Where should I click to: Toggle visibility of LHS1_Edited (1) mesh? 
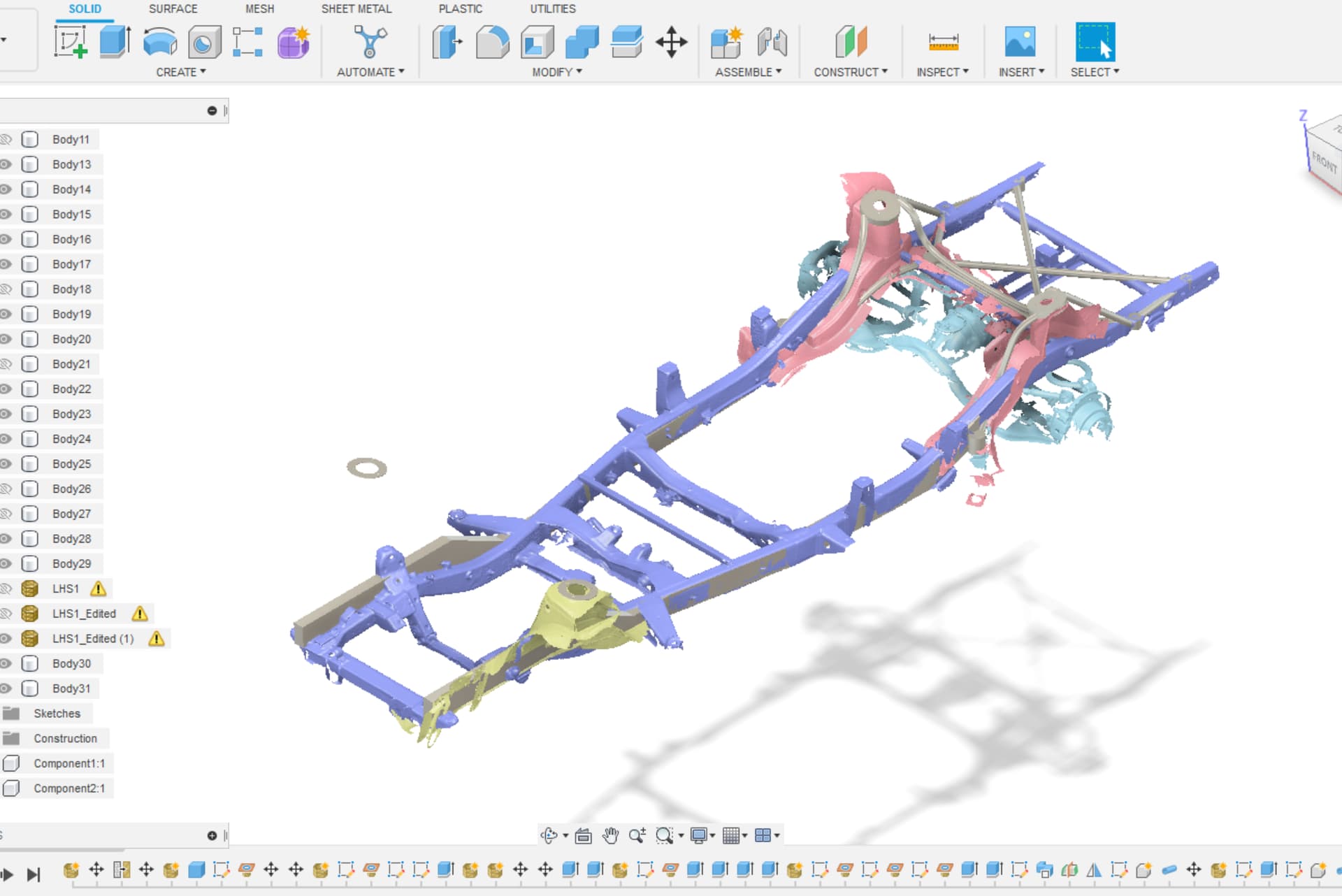pos(6,638)
